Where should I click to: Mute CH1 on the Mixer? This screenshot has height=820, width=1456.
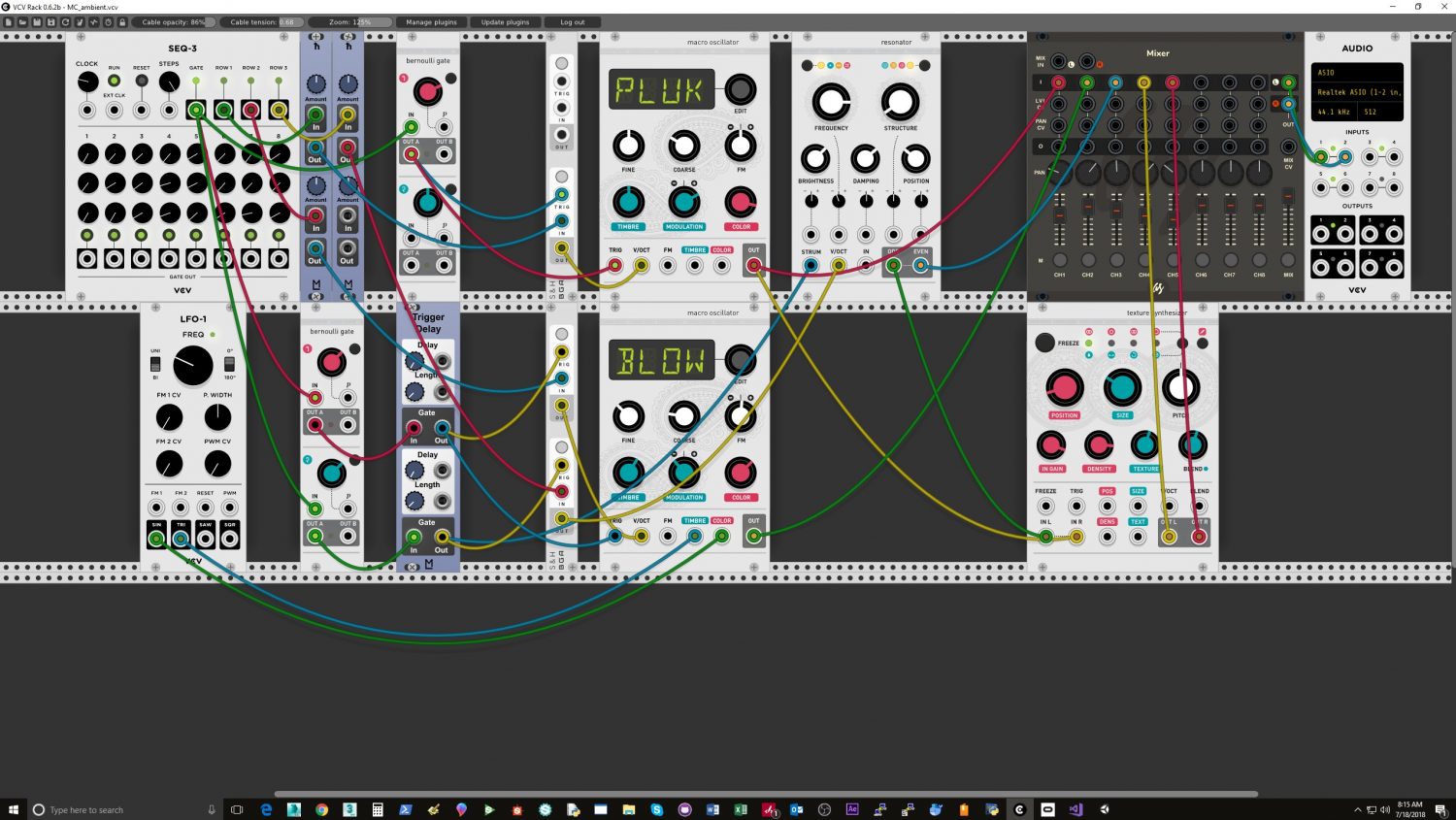click(1060, 260)
